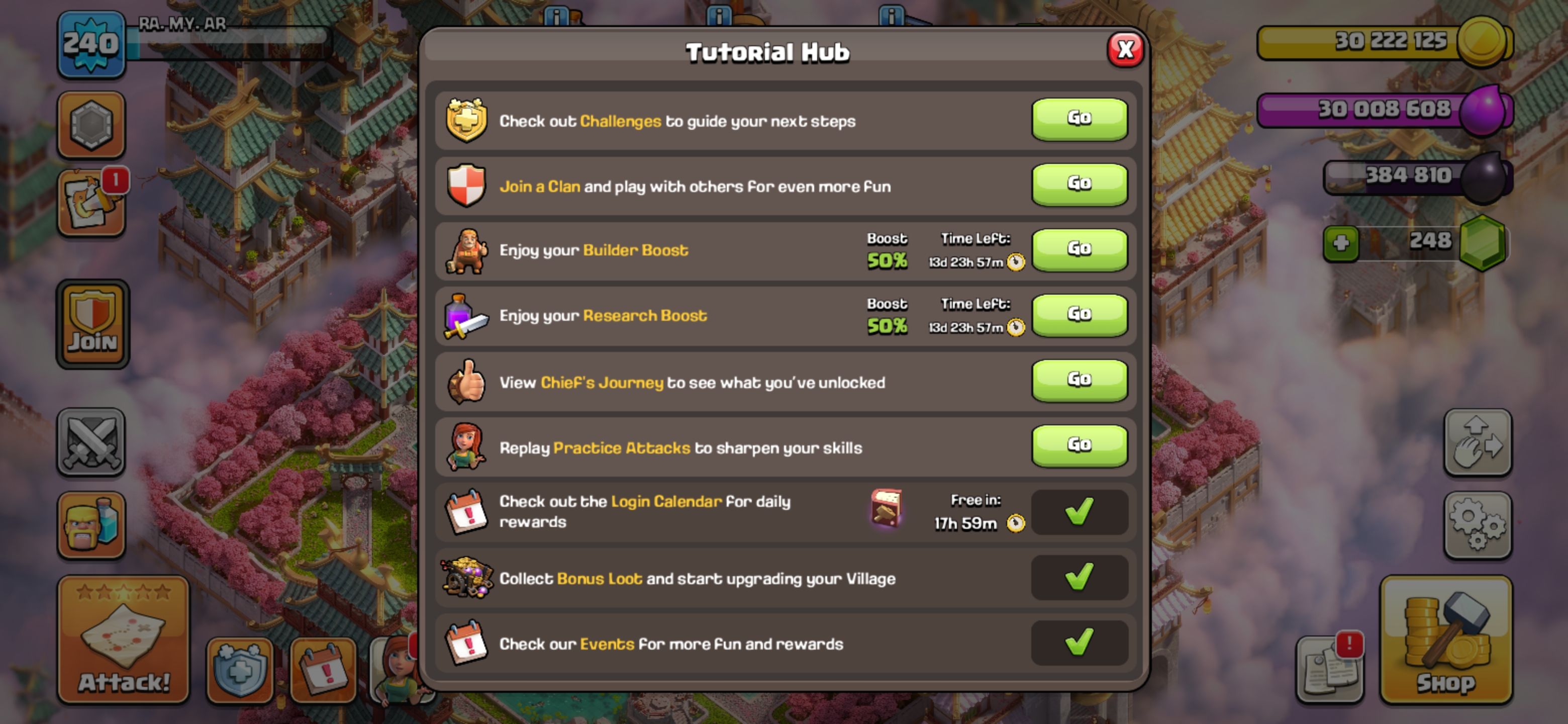Tap the Login Calendar green checkmark
This screenshot has height=724, width=1568.
coord(1079,511)
